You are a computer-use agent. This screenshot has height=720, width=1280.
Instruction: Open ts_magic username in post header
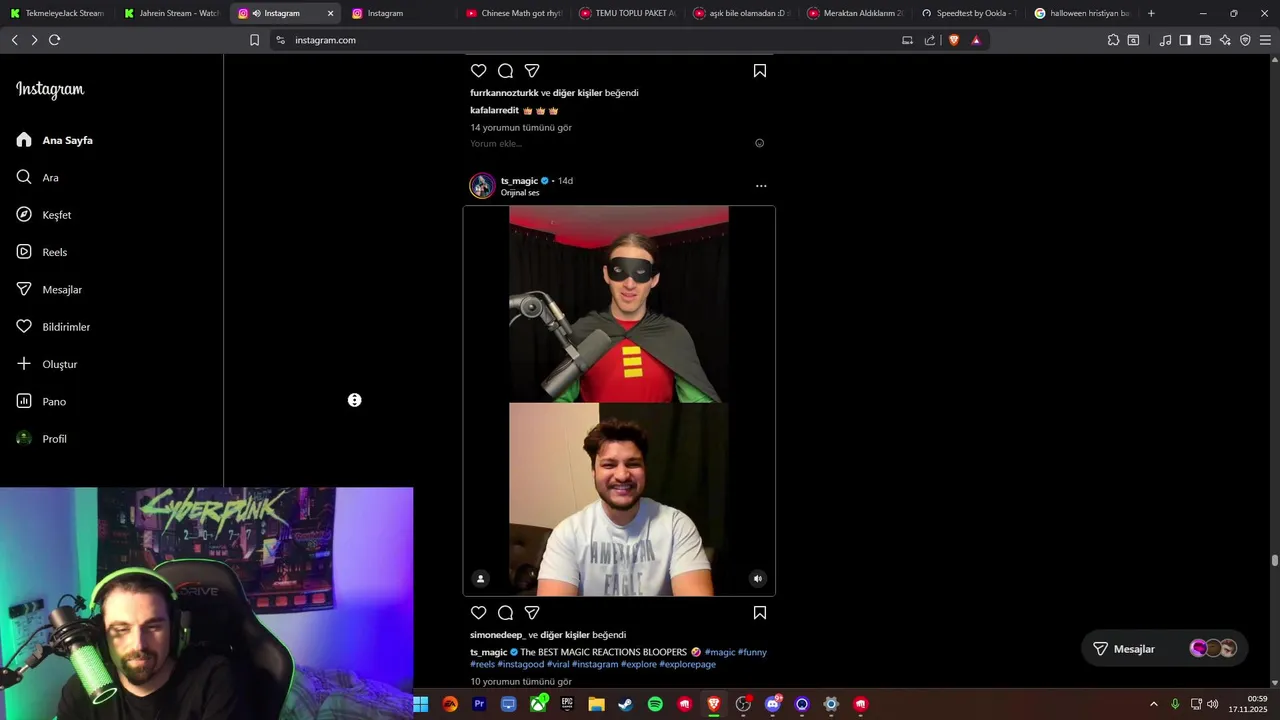[x=519, y=181]
